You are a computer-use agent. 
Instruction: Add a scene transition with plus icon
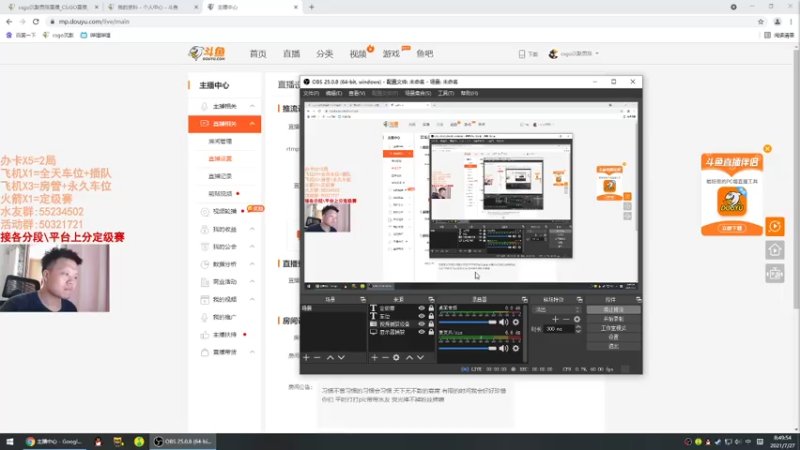[x=555, y=319]
